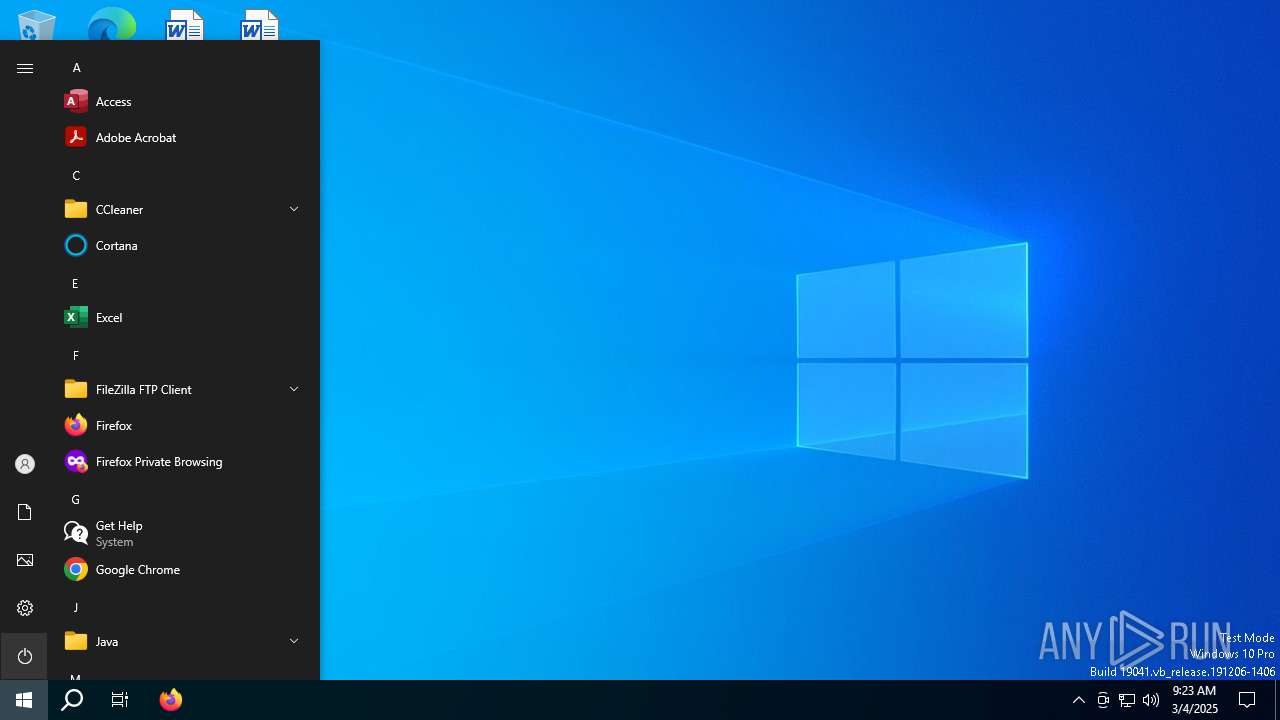Open the taskbar clock and date

(x=1194, y=700)
